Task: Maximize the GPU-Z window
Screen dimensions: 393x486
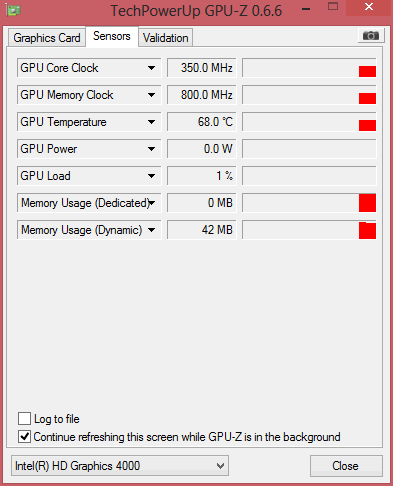Action: tap(333, 7)
